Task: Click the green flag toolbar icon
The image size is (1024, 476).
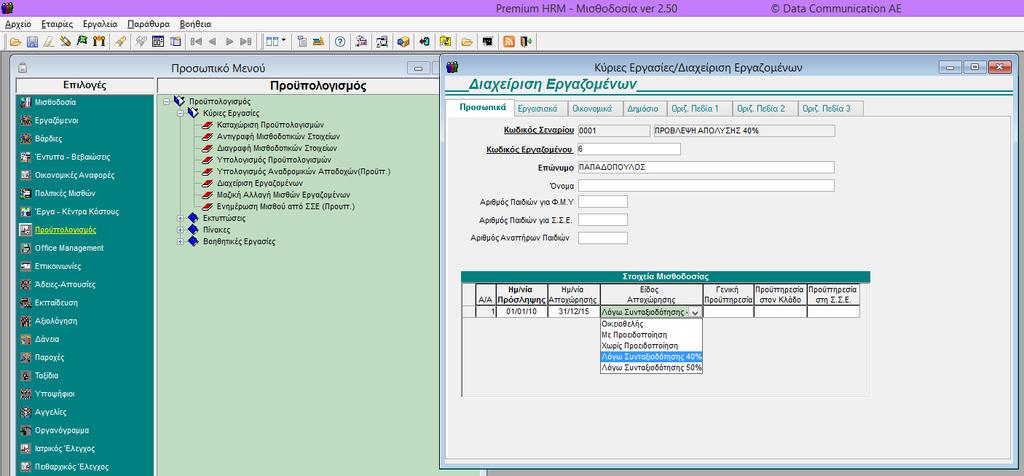Action: point(82,41)
